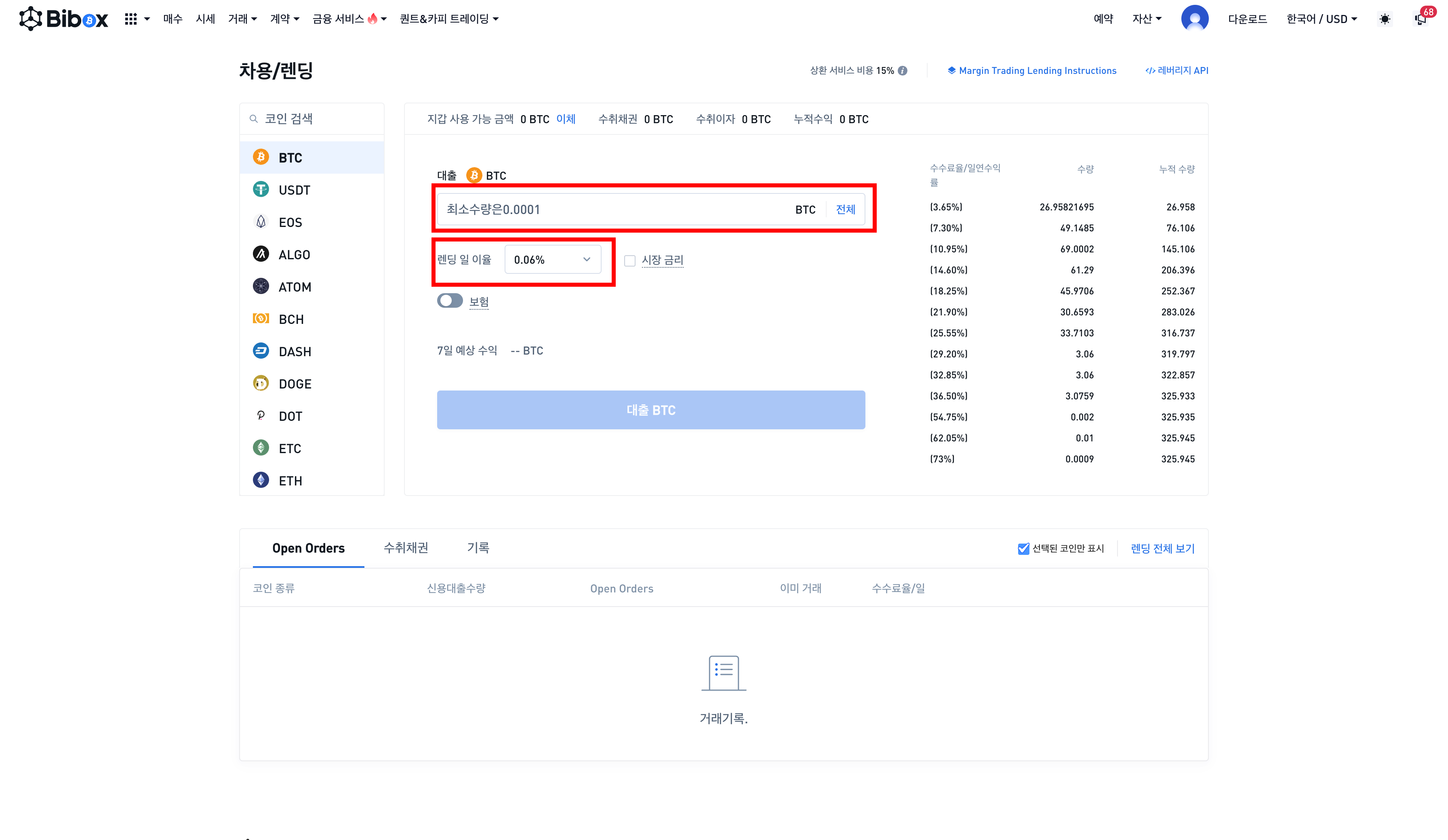Screen dimensions: 1448x840
Task: Open Margin Trading Lending Instructions link
Action: tap(1037, 71)
